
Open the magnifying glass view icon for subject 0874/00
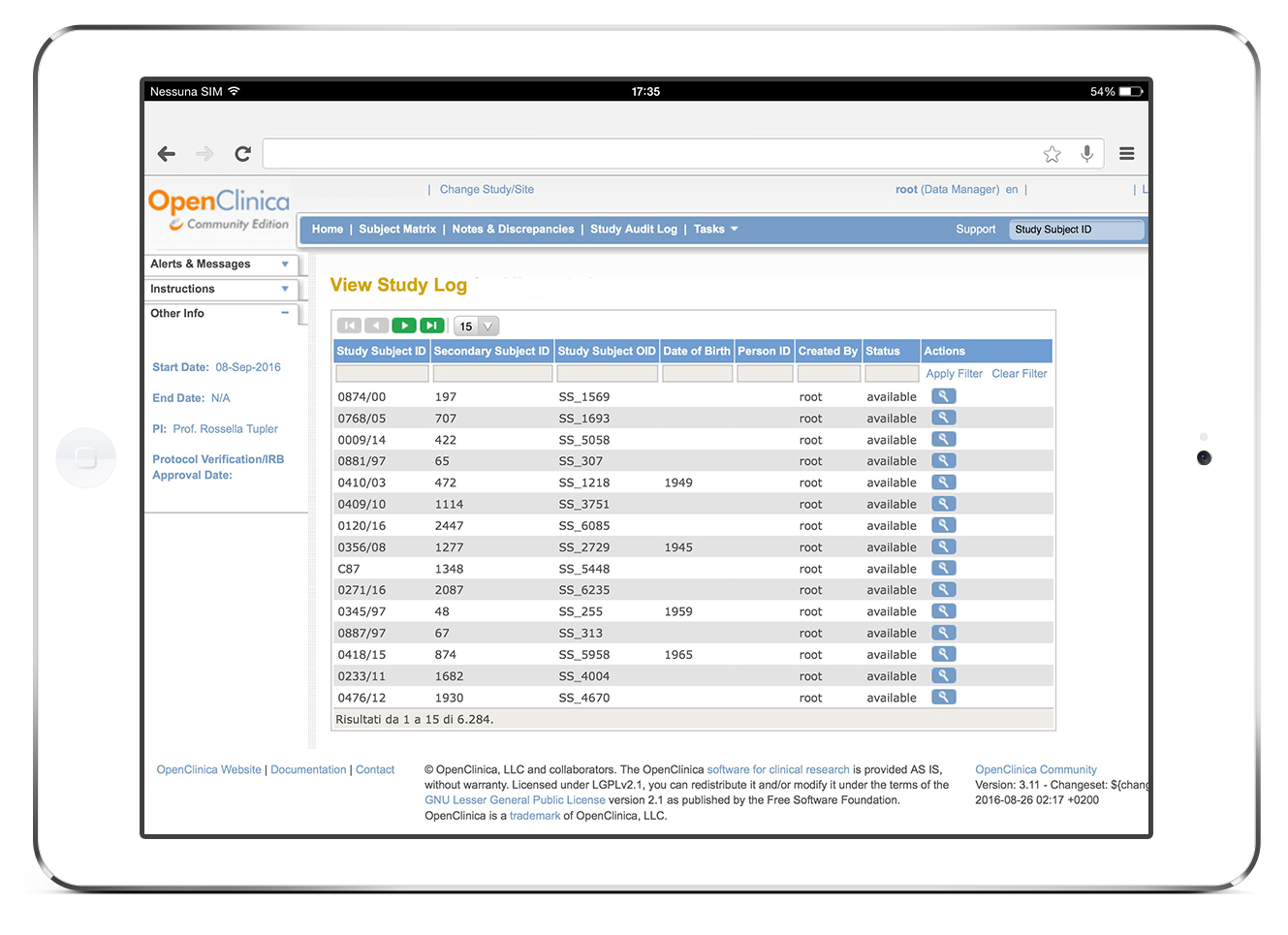tap(943, 395)
